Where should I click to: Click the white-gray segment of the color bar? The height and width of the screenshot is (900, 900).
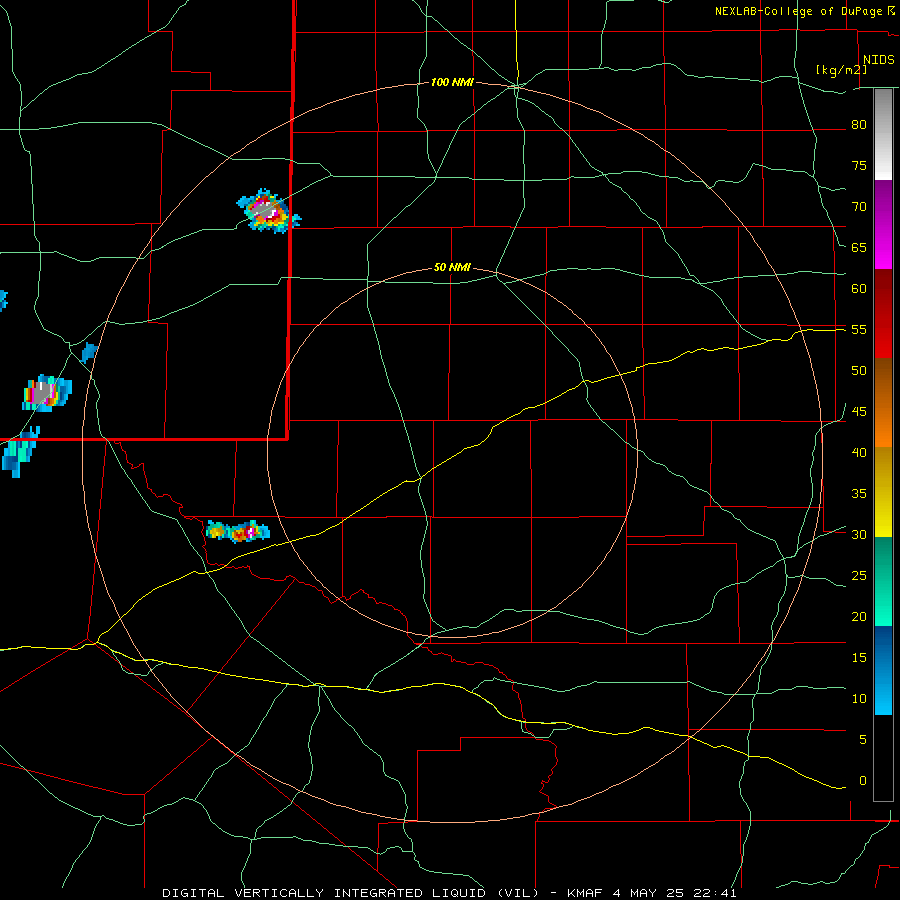pyautogui.click(x=883, y=134)
